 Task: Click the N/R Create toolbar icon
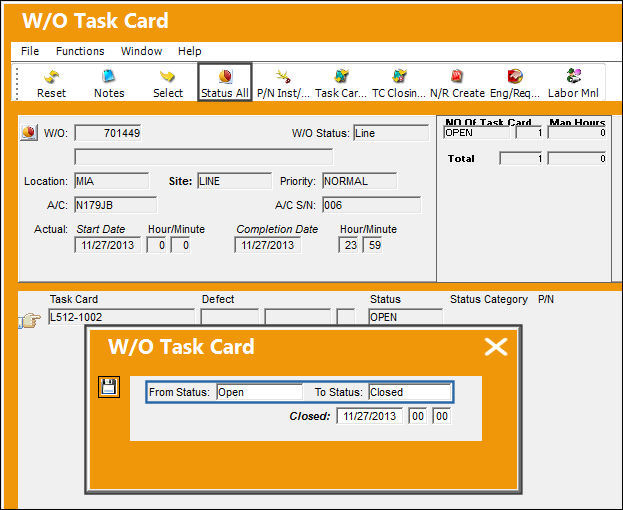click(x=457, y=83)
